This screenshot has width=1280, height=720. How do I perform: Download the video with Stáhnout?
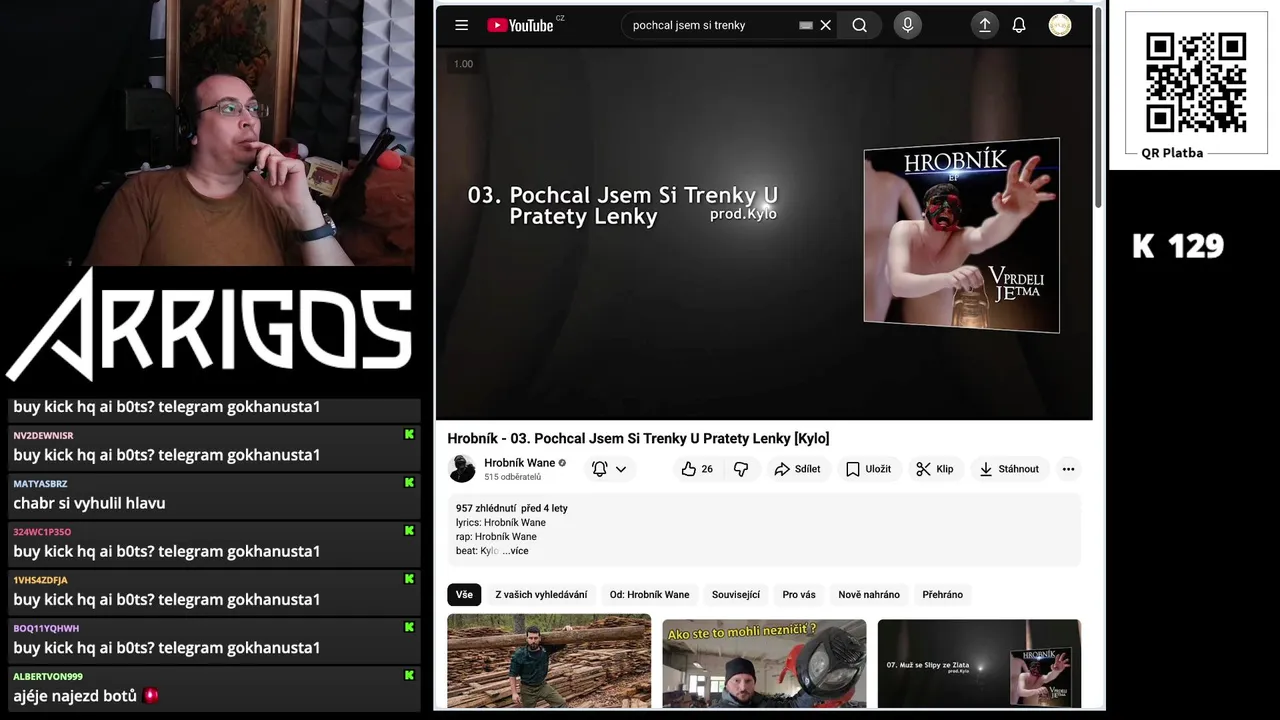point(1009,469)
